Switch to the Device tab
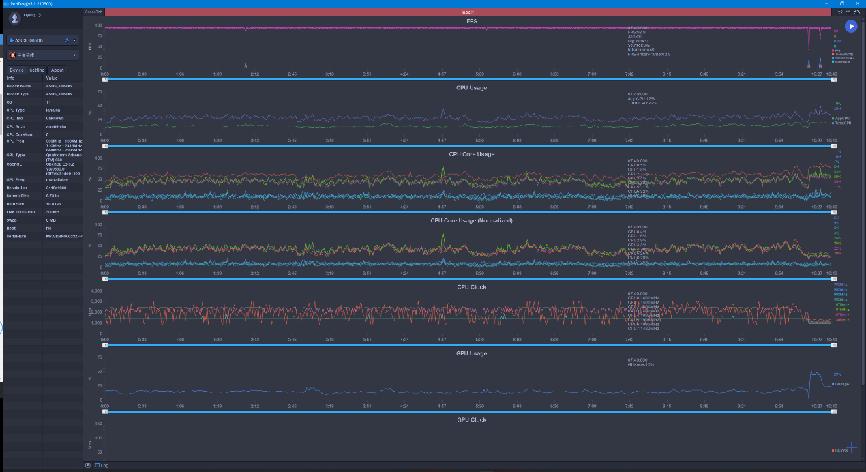 pyautogui.click(x=16, y=70)
